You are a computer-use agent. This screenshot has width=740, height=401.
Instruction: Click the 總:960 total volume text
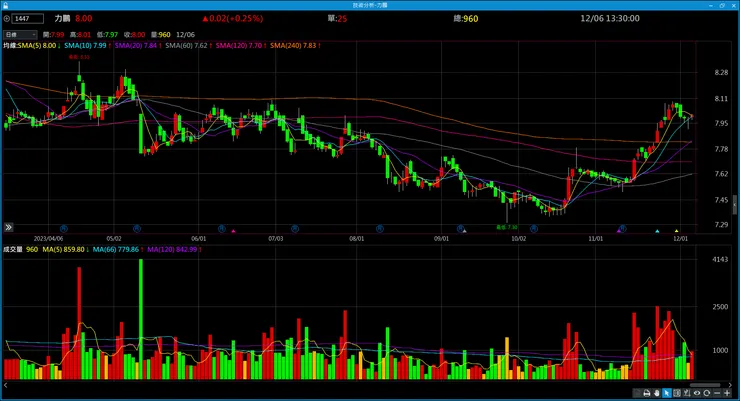point(466,18)
